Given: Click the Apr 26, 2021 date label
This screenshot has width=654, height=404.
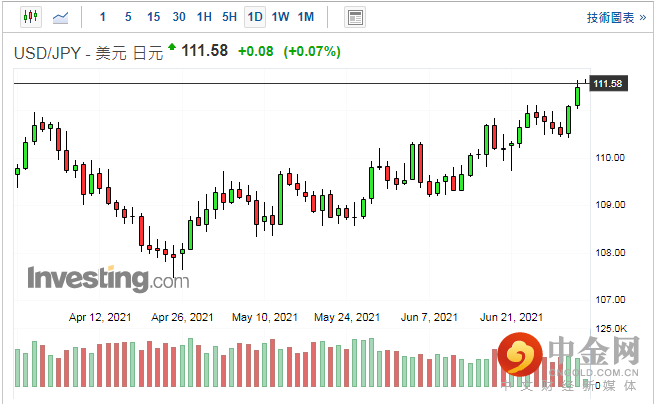Looking at the screenshot, I should pyautogui.click(x=182, y=317).
